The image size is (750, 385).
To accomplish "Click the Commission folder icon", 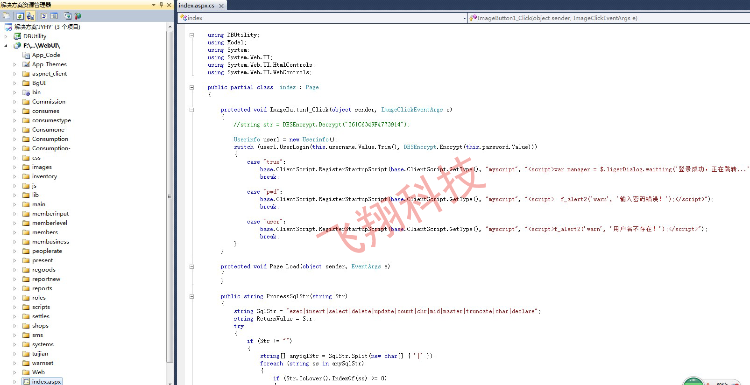I will pos(26,101).
